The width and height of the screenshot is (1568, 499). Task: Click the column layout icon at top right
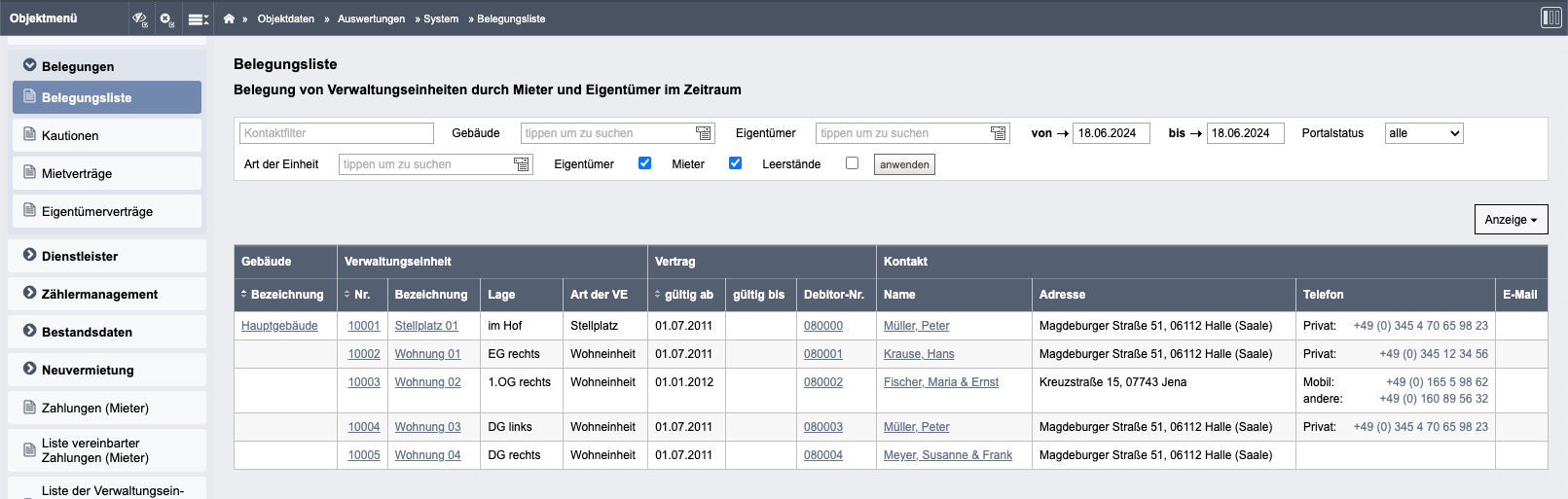click(1551, 18)
